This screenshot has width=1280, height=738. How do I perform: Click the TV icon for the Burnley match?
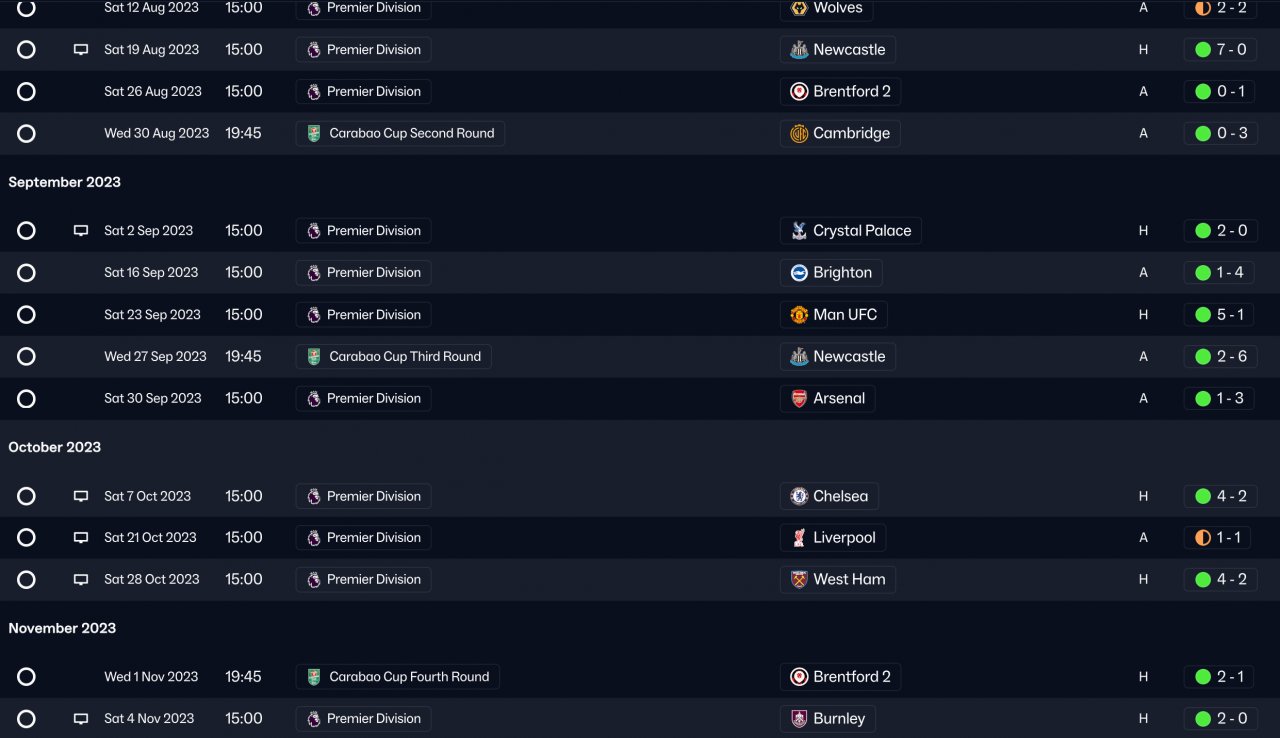pos(81,719)
